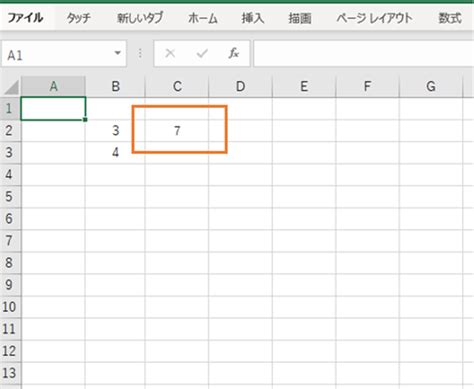Click the Cancel X icon in formula bar
The image size is (474, 389).
coord(170,53)
